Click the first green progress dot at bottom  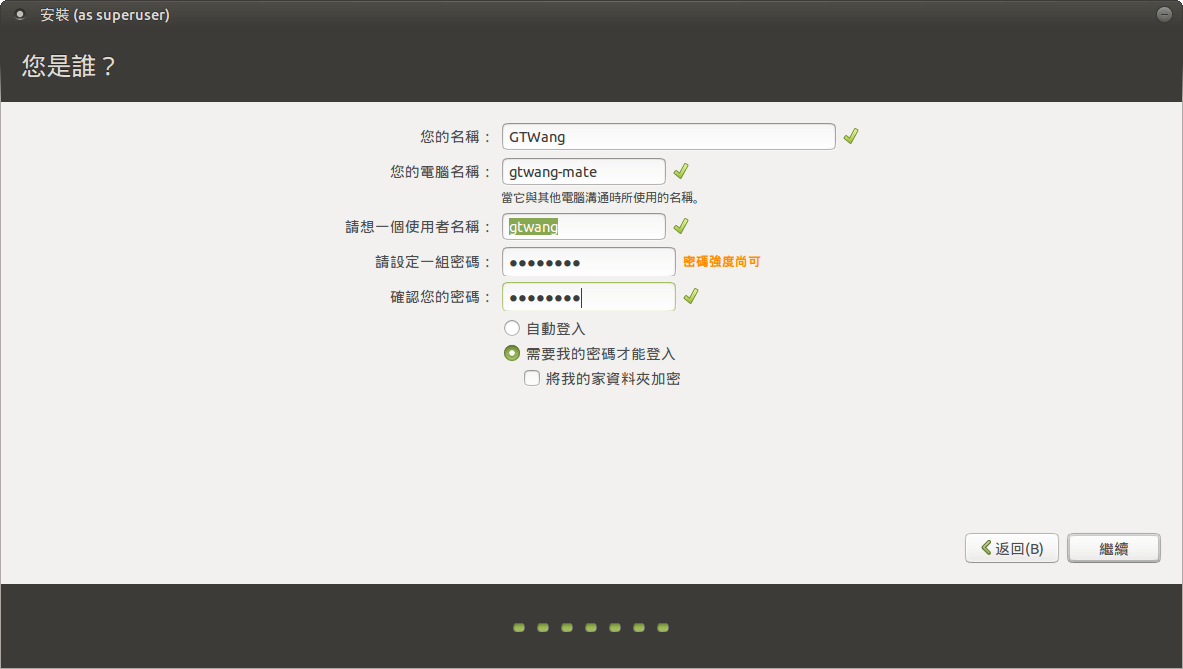pos(519,628)
